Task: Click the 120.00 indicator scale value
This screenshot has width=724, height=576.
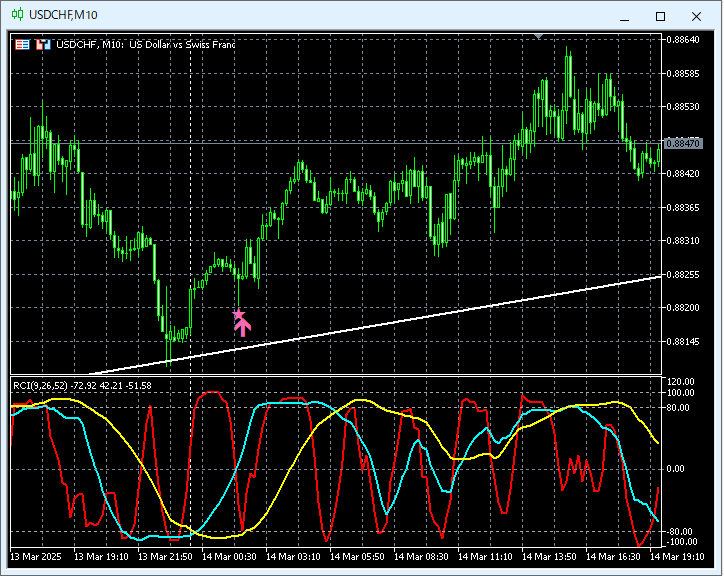Action: 681,382
